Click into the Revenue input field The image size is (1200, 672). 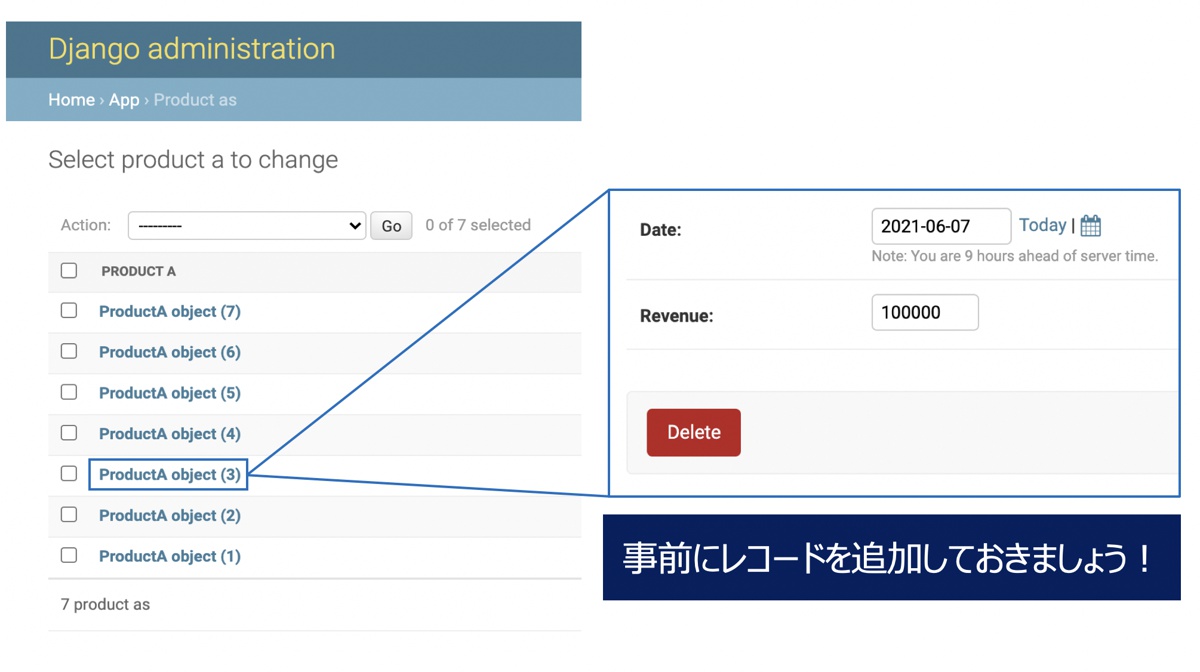924,313
